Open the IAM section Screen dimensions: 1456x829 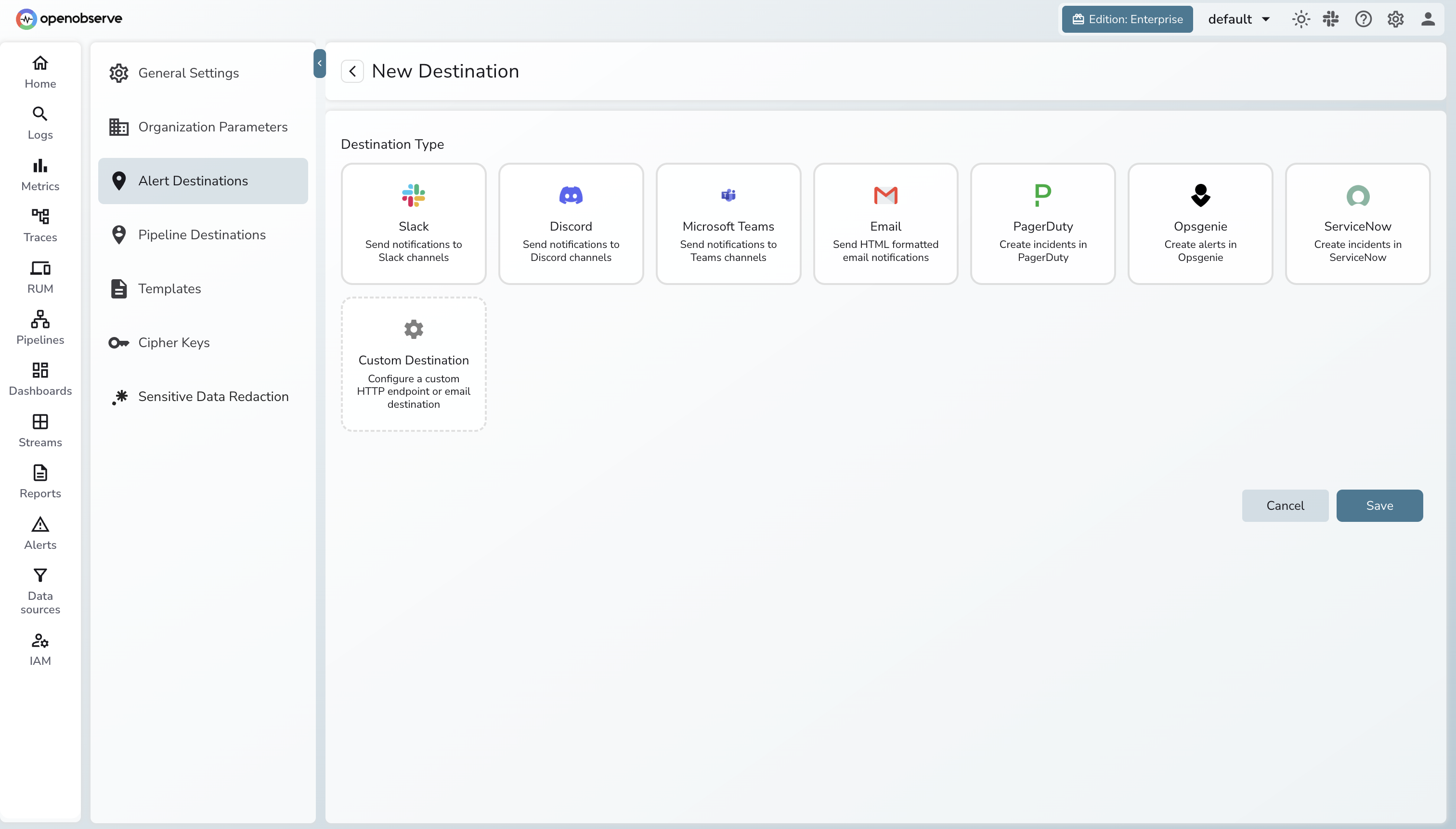tap(39, 648)
